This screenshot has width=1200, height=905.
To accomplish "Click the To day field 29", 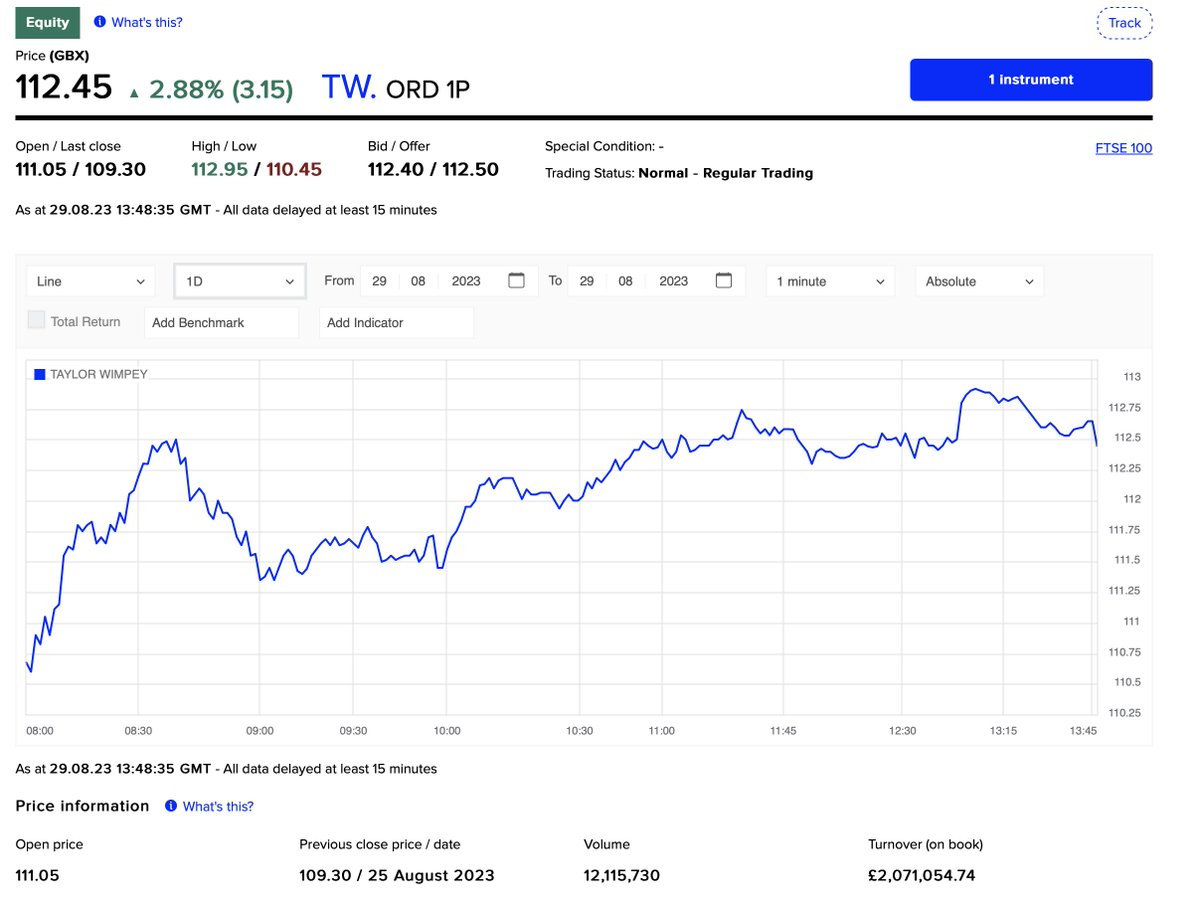I will (587, 281).
